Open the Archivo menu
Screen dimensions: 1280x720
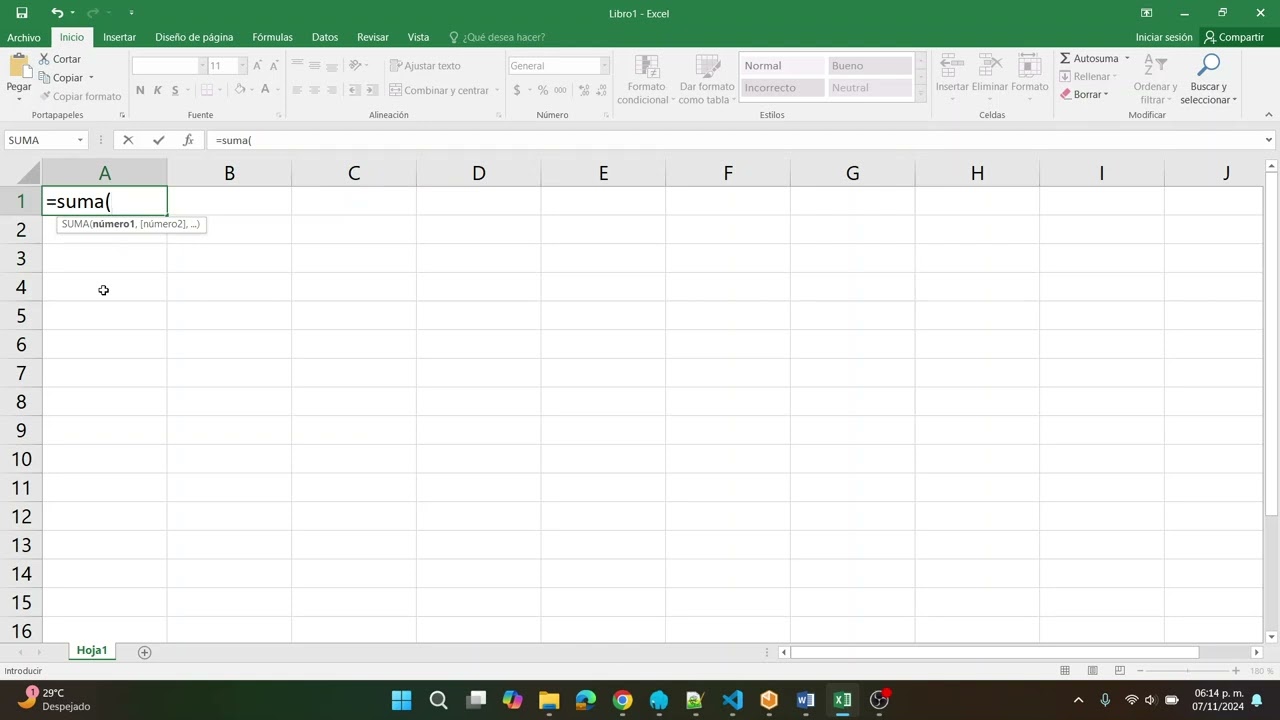pyautogui.click(x=24, y=37)
